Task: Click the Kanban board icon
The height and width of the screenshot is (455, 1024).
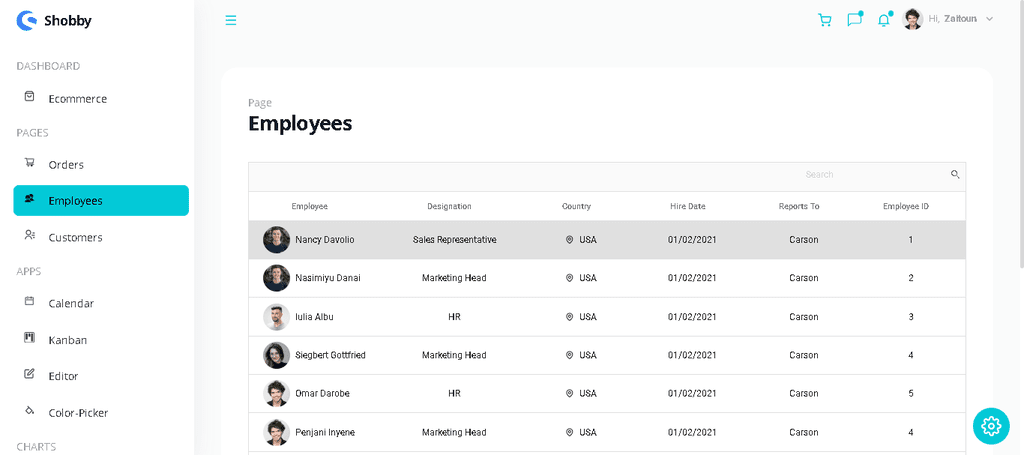Action: coord(29,337)
